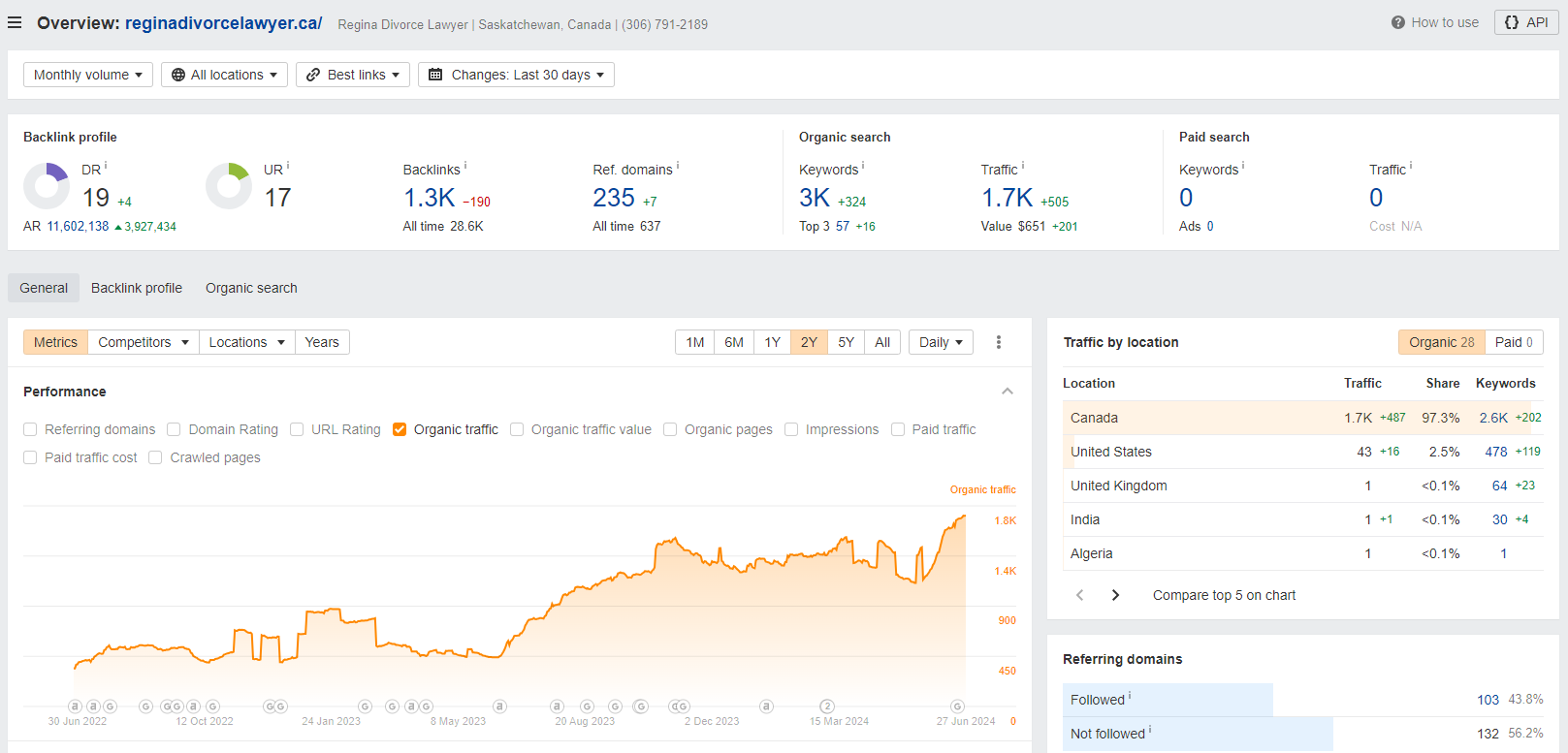Enable the Referring domains checkbox
The image size is (1568, 753).
30,429
